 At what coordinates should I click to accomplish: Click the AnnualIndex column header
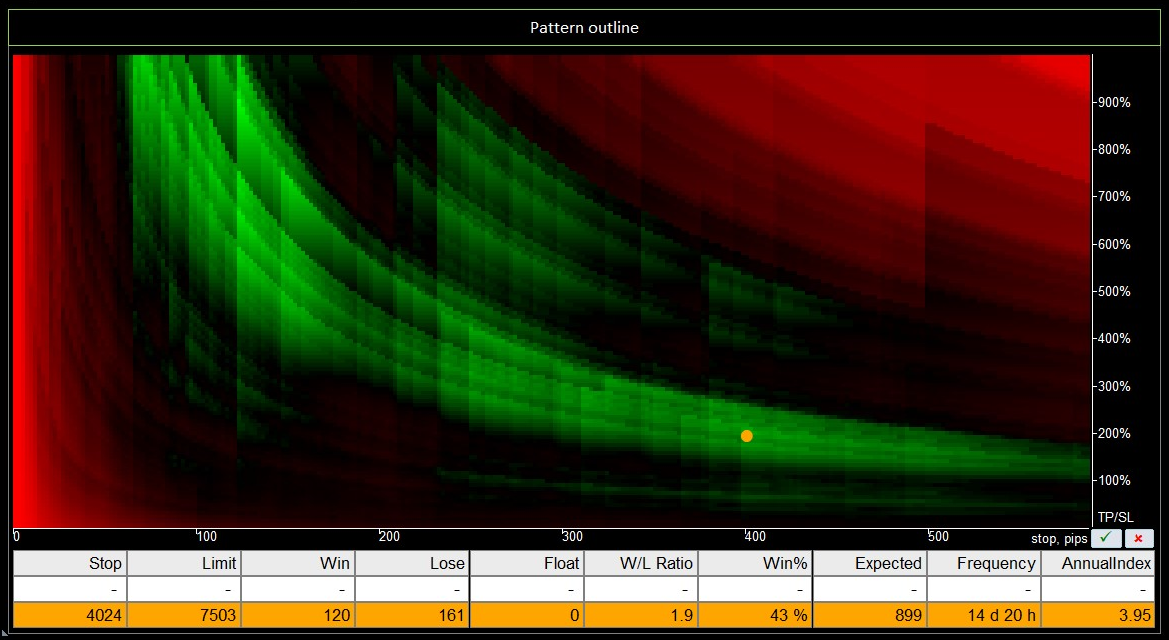[1097, 563]
